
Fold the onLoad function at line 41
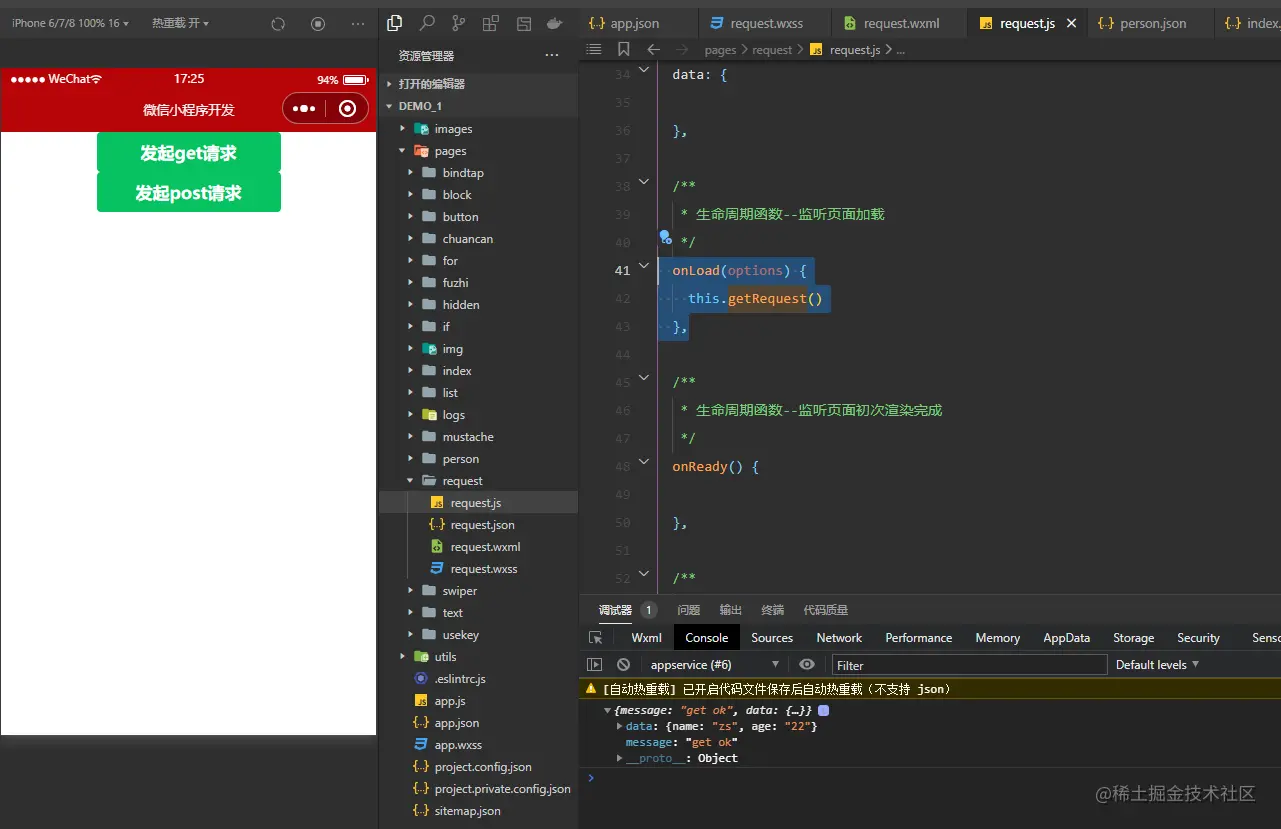(645, 266)
